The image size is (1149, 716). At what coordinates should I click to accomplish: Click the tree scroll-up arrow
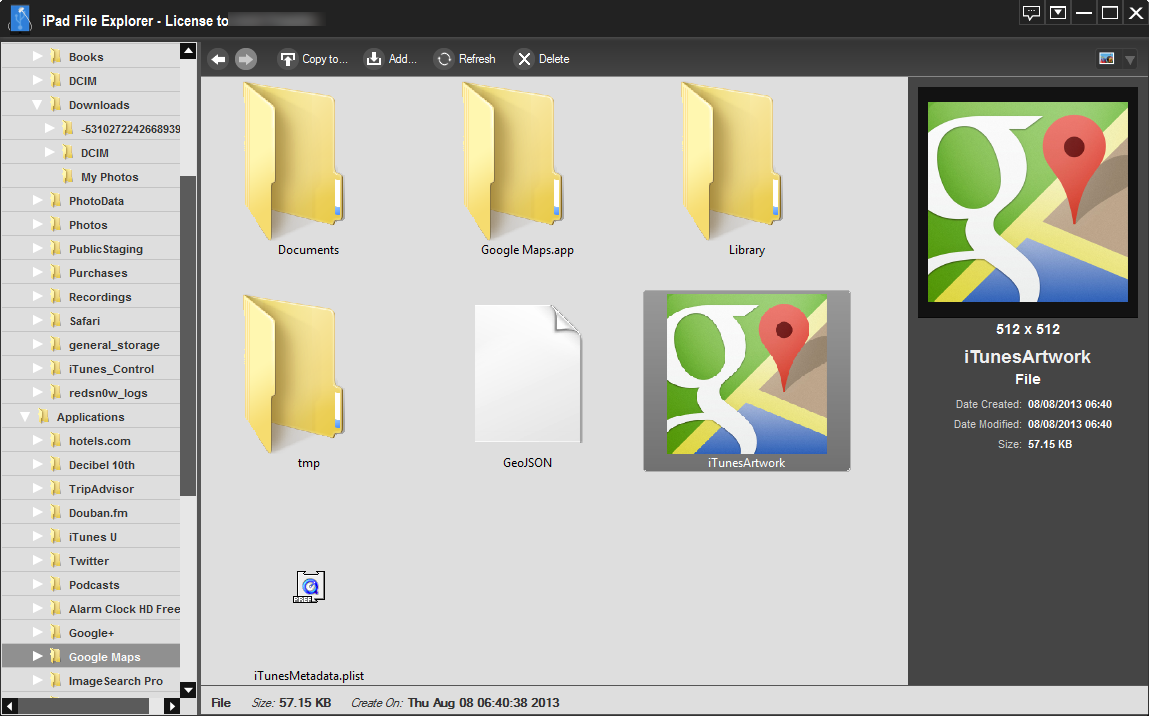(188, 51)
